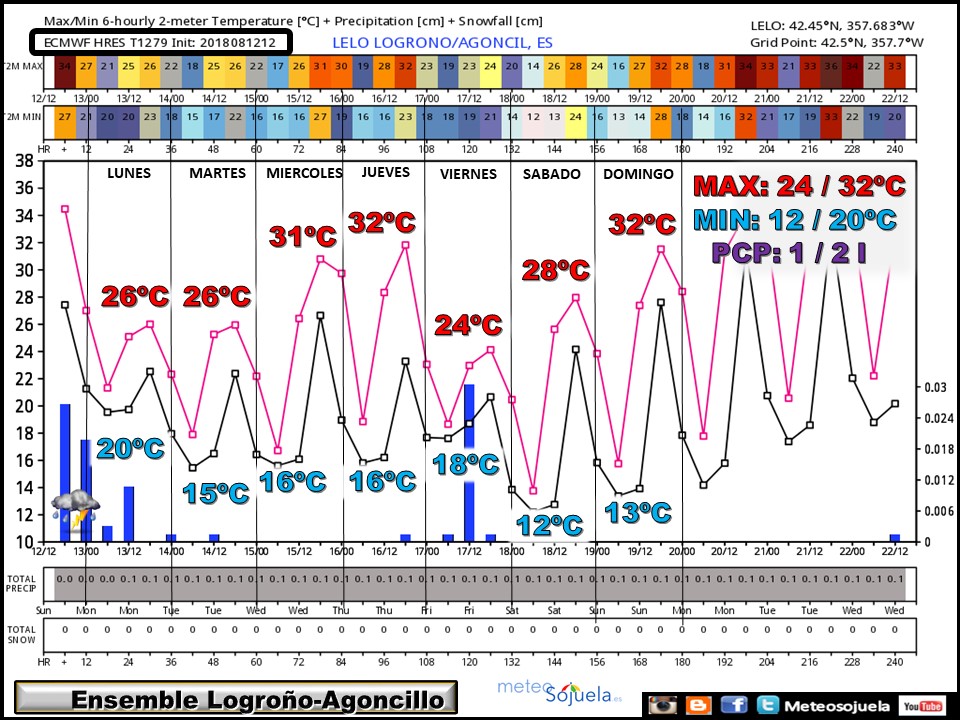
Task: Click the red 24ºC label
Action: (468, 325)
